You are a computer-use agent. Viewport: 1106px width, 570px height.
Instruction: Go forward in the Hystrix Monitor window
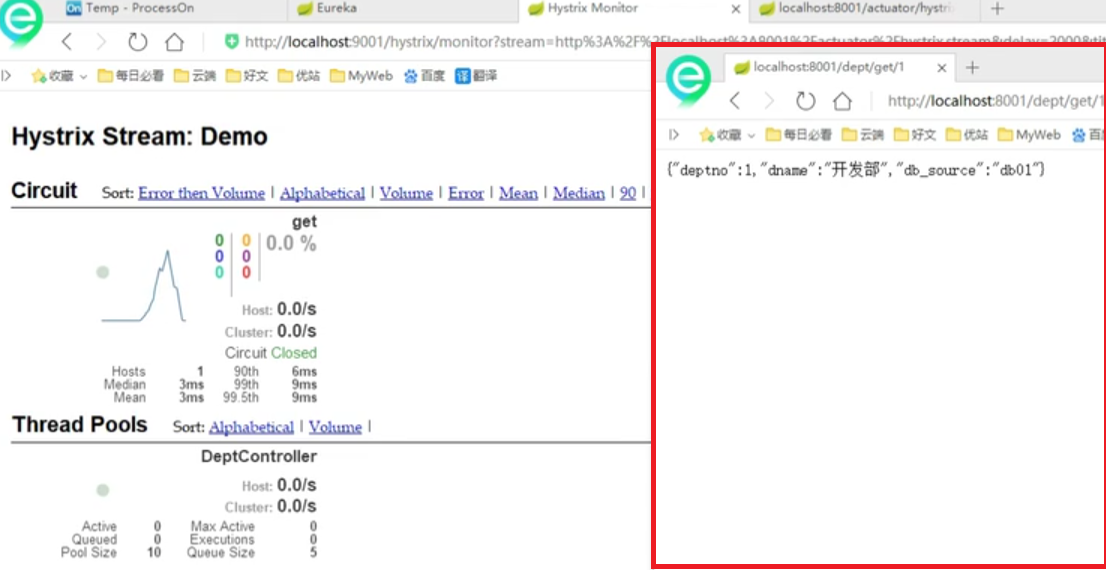click(101, 42)
